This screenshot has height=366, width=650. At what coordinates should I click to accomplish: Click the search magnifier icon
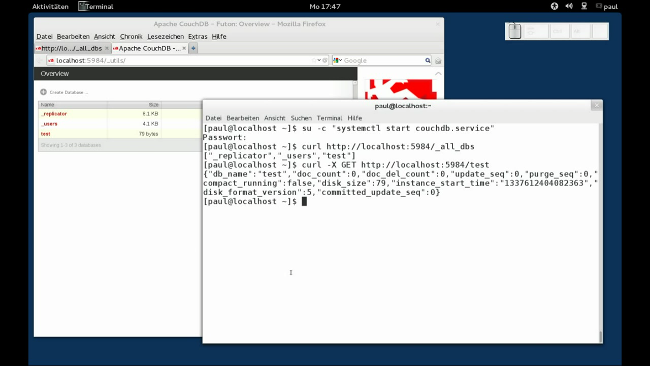[x=427, y=61]
